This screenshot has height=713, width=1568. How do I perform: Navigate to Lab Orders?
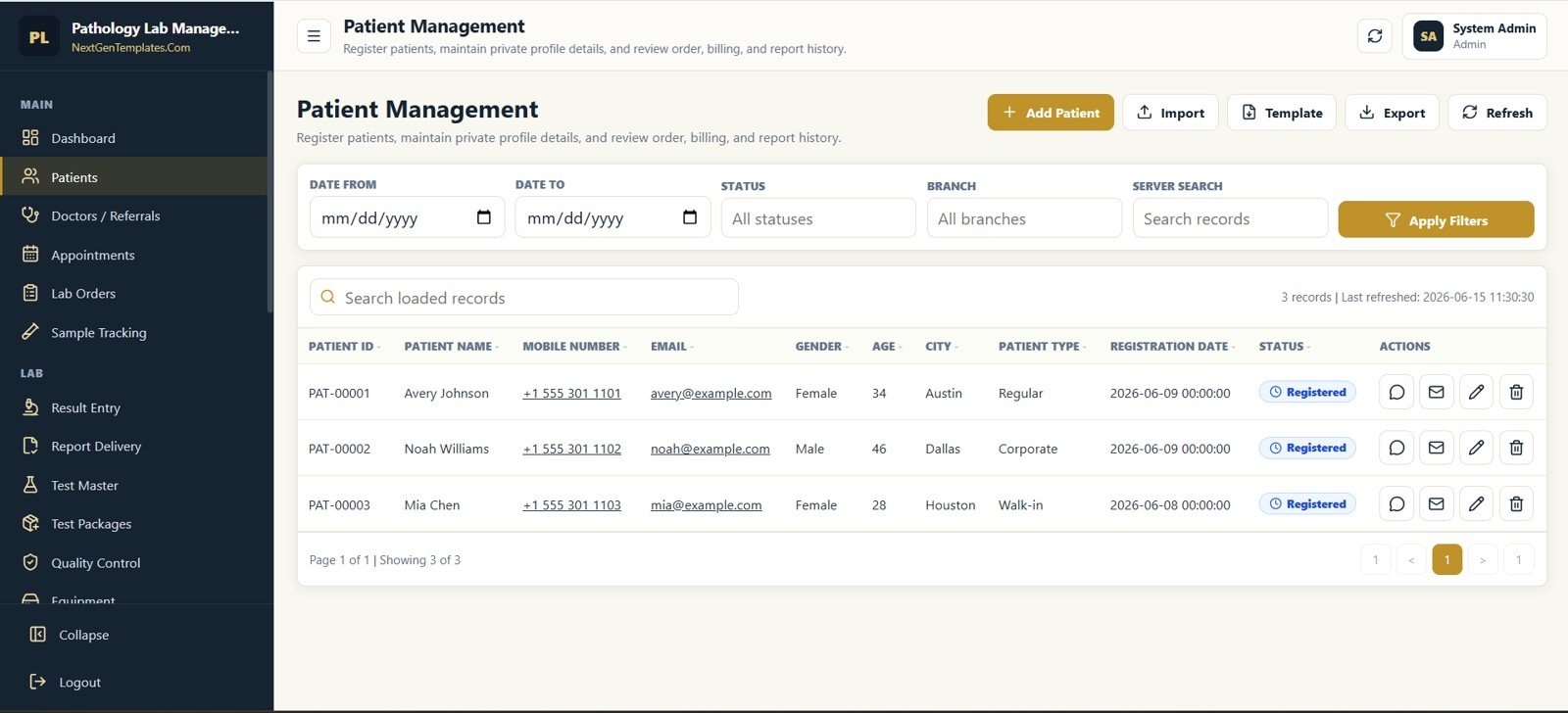(133, 293)
